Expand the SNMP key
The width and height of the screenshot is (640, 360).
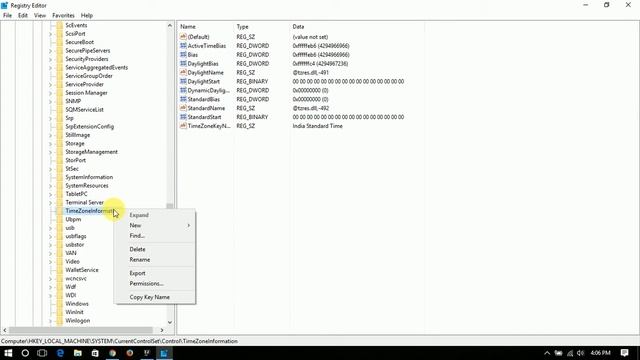[x=51, y=101]
